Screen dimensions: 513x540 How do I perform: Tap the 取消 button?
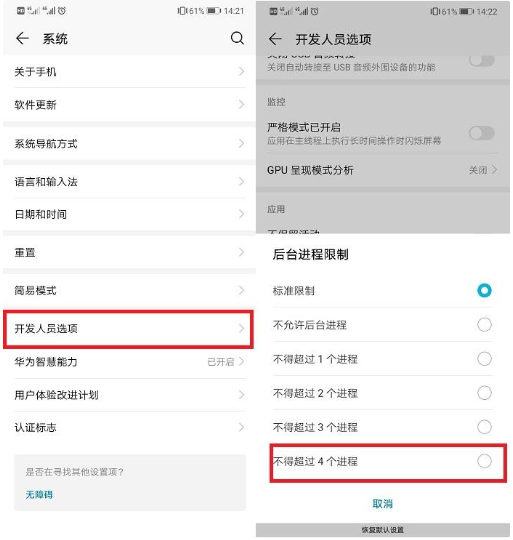[383, 503]
